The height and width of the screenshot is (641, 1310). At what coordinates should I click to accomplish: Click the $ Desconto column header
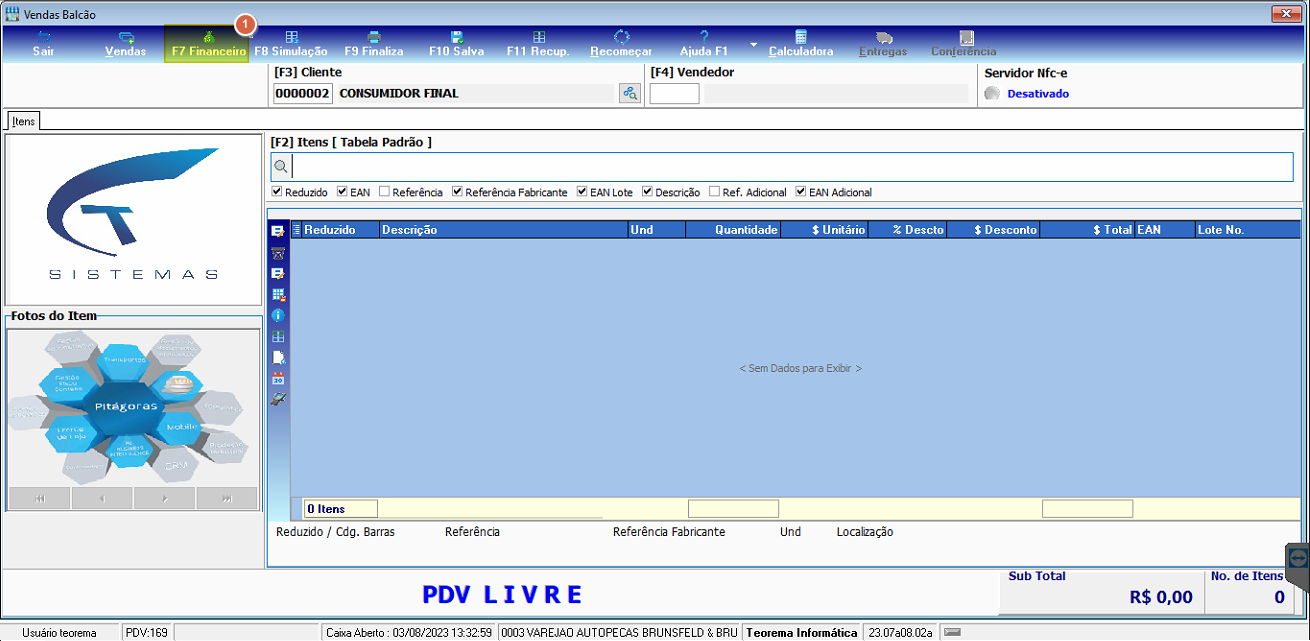(993, 230)
